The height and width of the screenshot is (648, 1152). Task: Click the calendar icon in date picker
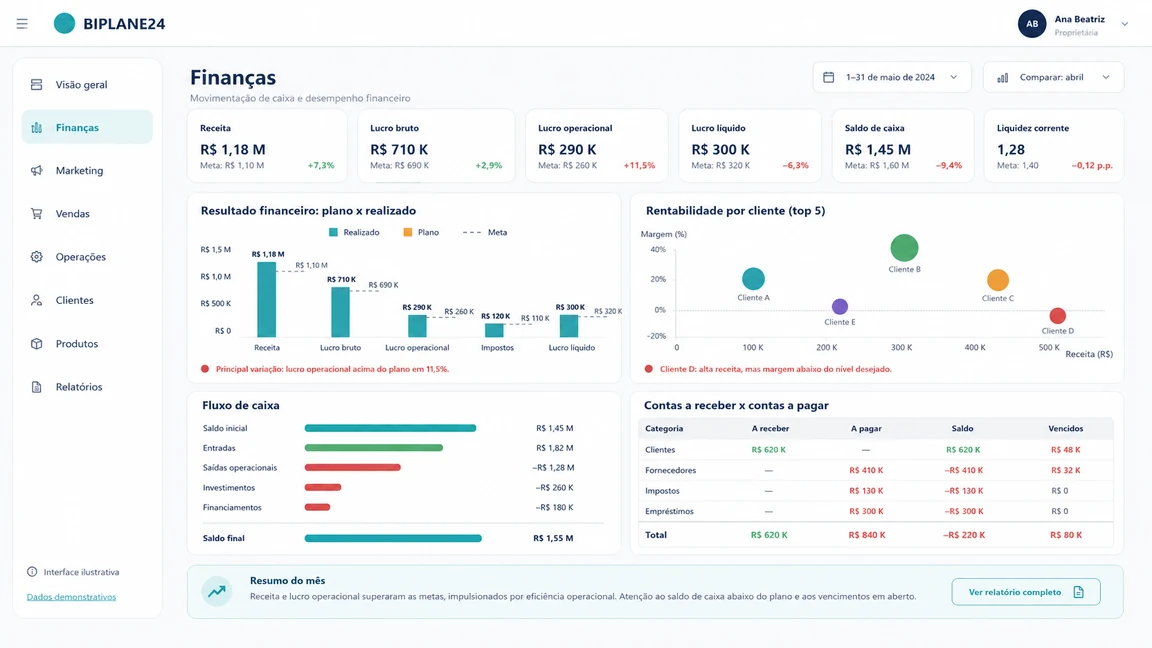[x=828, y=77]
